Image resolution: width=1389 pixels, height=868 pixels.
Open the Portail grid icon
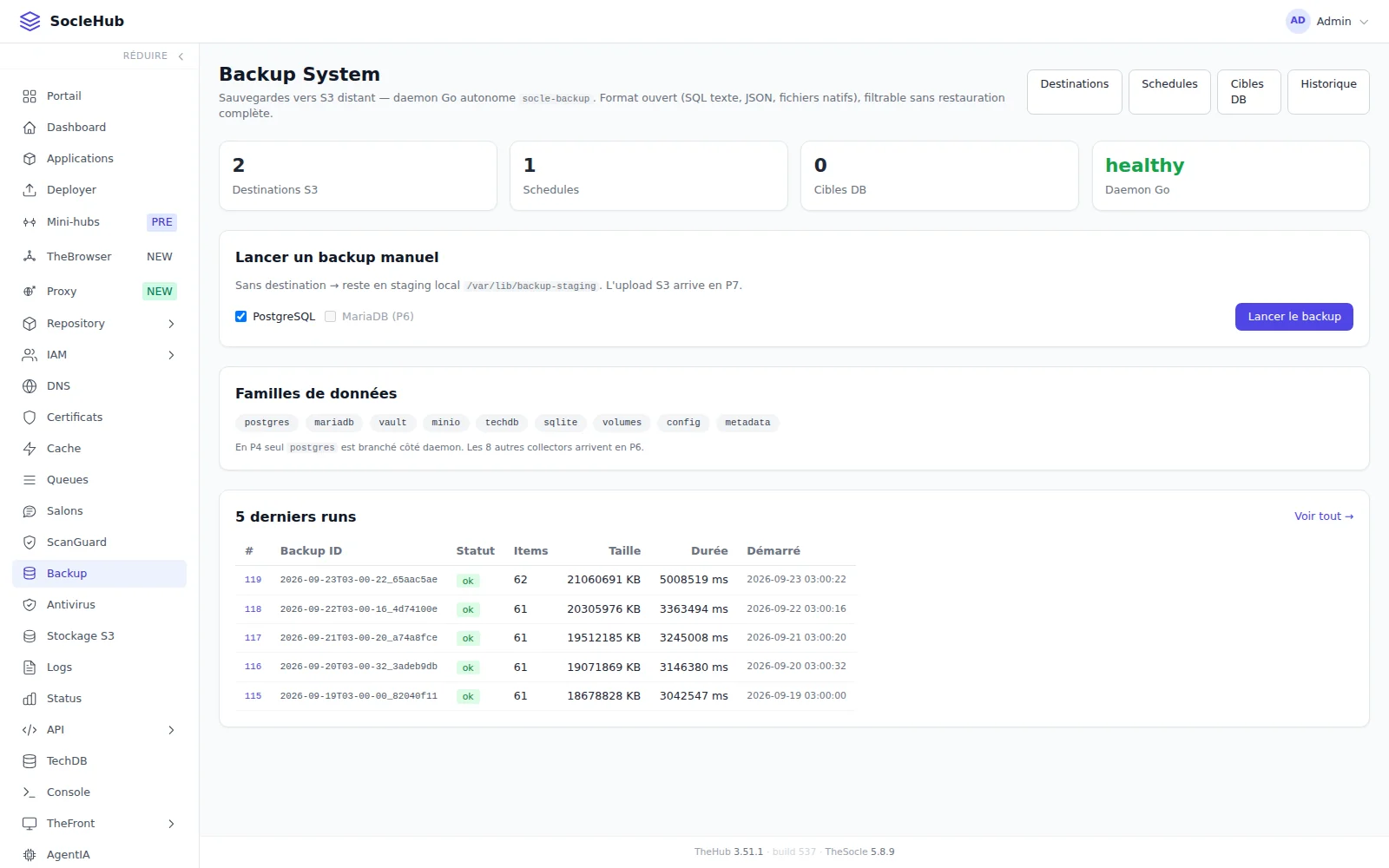[x=30, y=96]
